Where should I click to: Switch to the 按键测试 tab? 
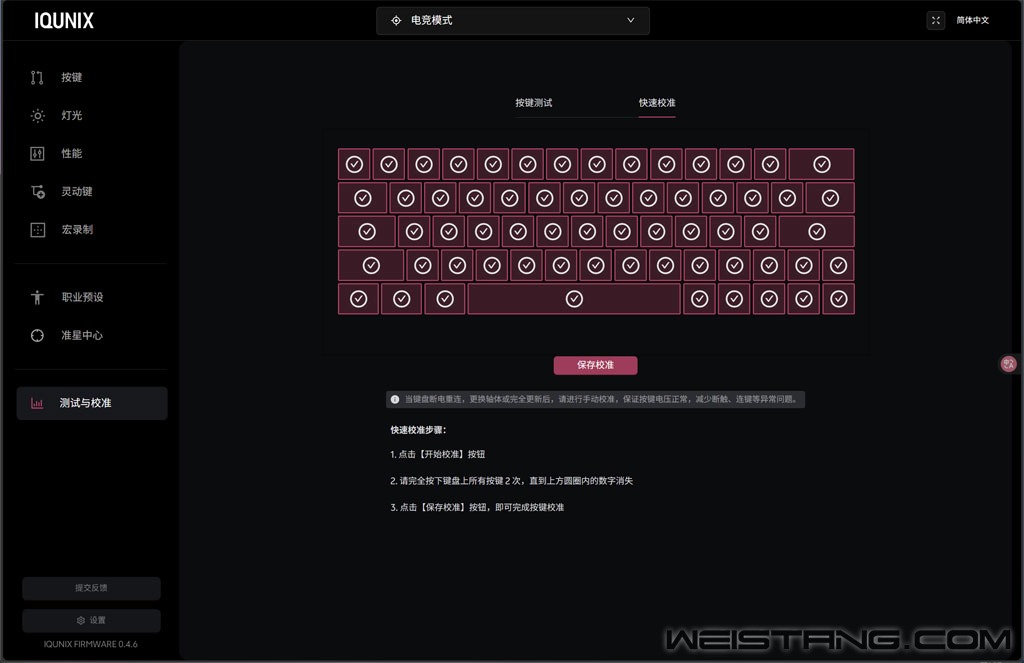[x=534, y=103]
